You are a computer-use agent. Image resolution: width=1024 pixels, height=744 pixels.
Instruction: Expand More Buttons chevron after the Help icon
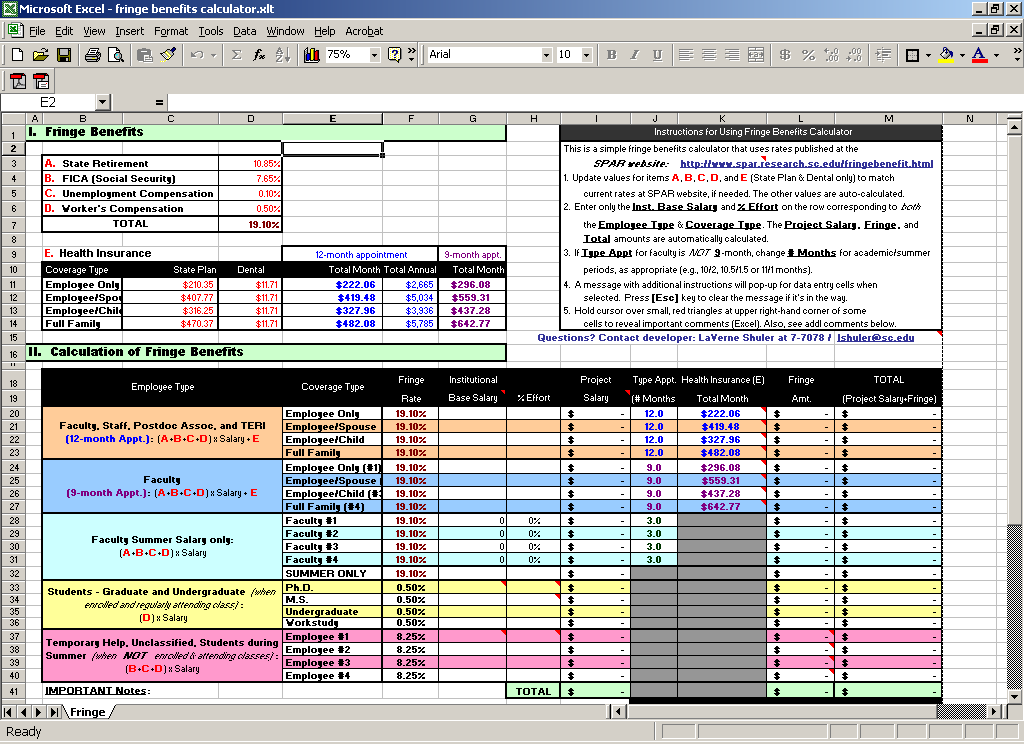pyautogui.click(x=411, y=55)
